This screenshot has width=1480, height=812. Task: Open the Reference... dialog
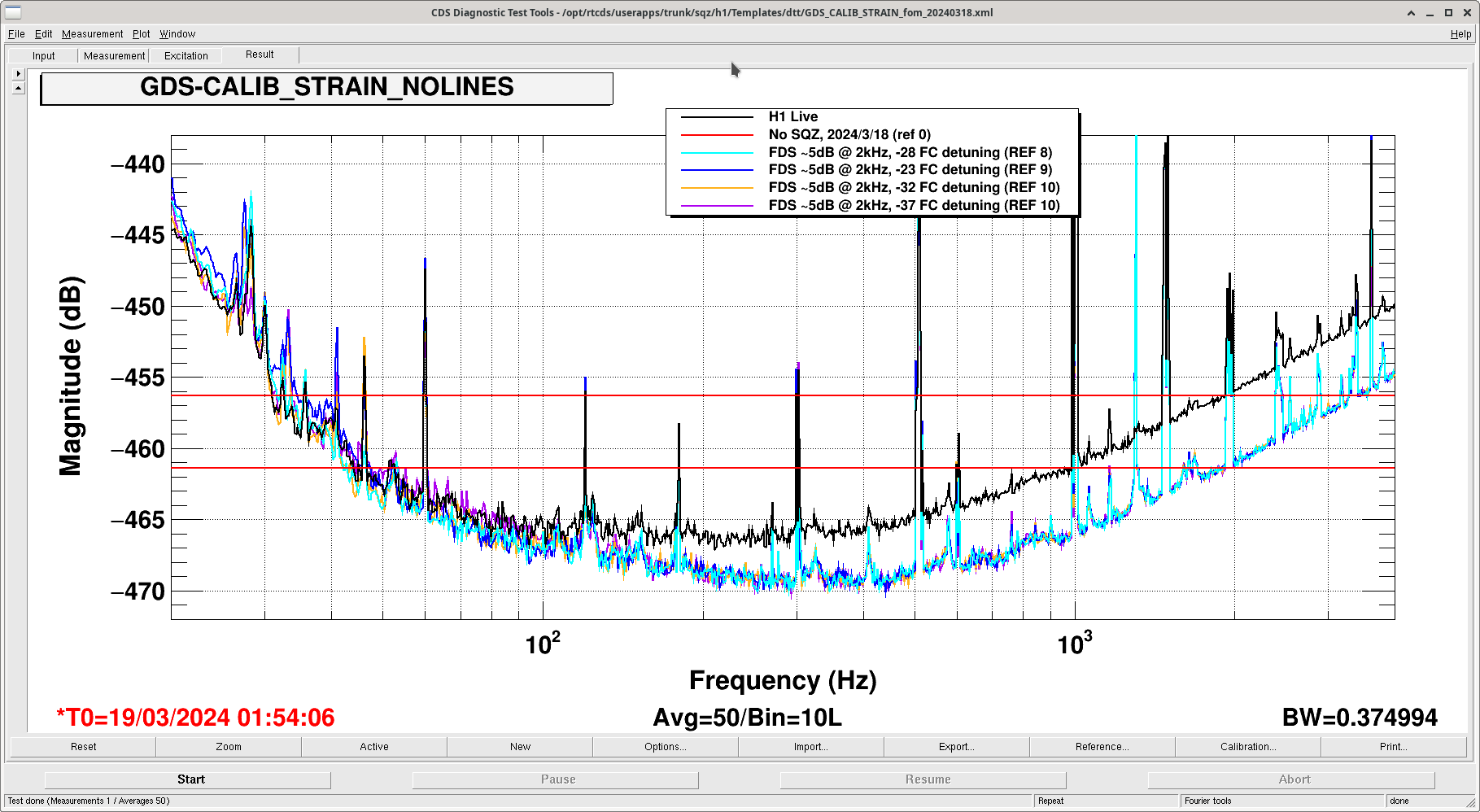1102,747
